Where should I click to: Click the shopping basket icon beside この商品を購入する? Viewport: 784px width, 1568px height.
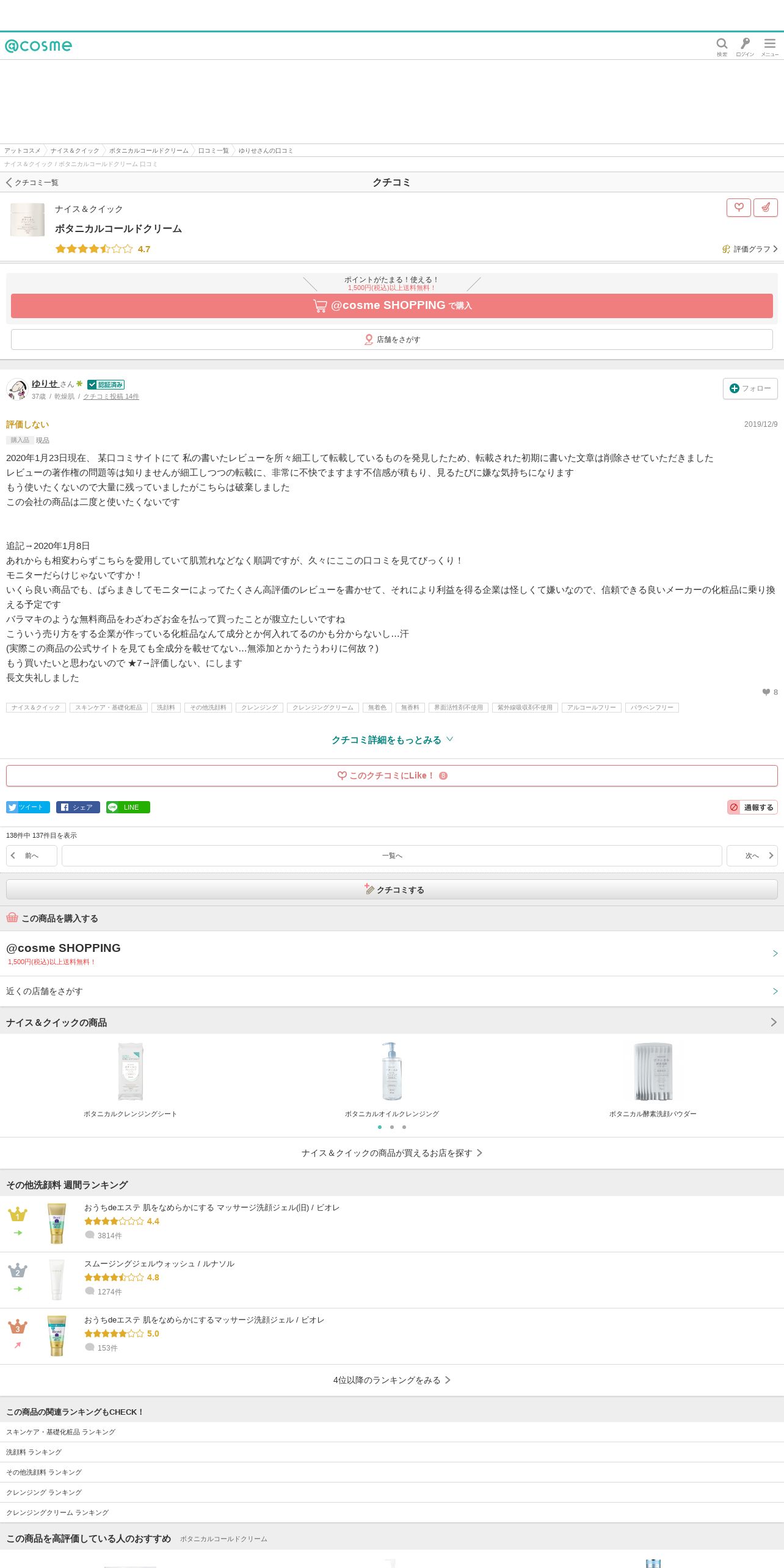coord(12,918)
